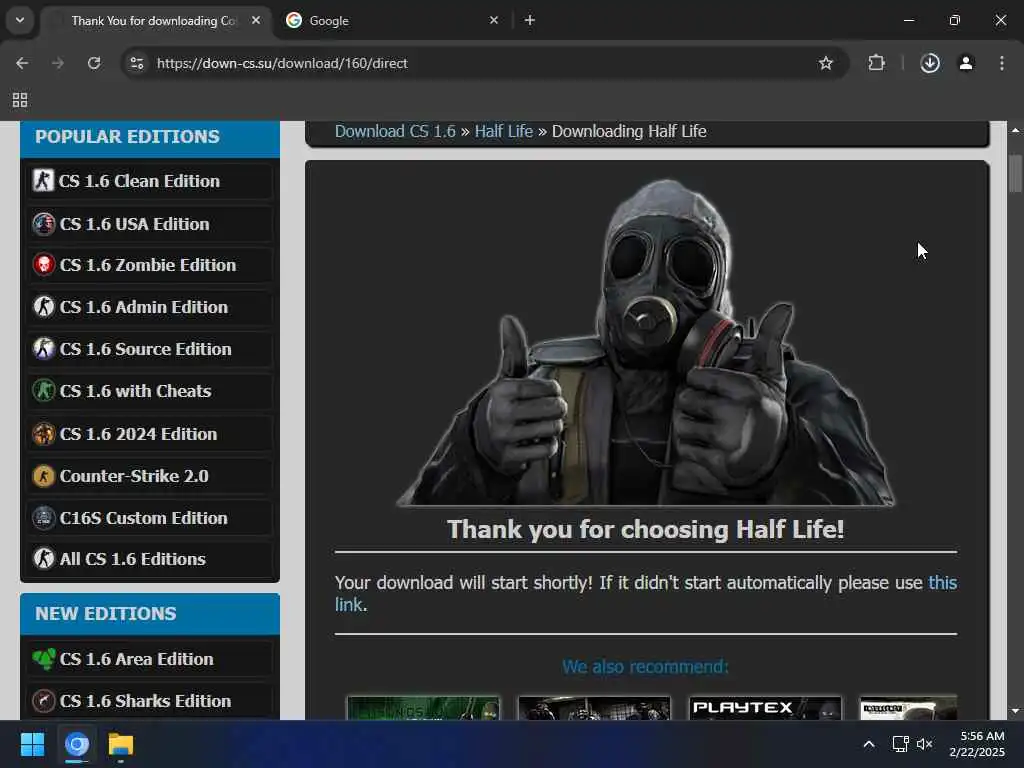The image size is (1024, 768).
Task: Click the CS 1.6 Admin Edition icon
Action: pos(44,307)
